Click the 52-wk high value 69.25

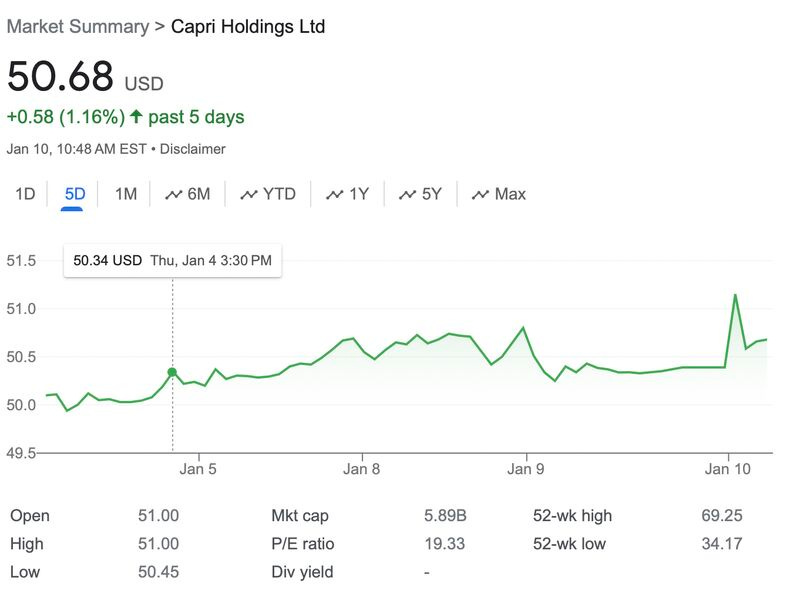pyautogui.click(x=721, y=515)
